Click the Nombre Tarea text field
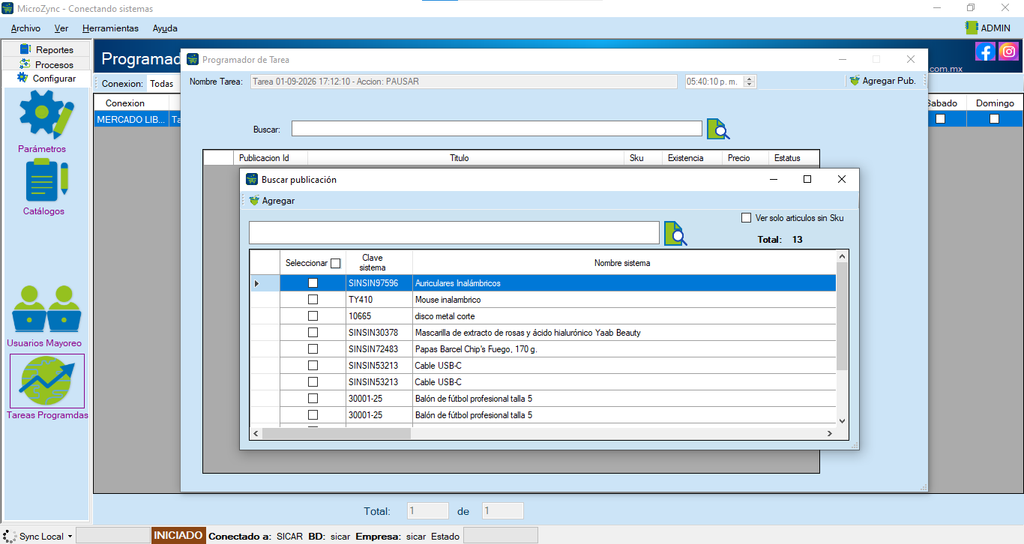1024x544 pixels. 464,82
